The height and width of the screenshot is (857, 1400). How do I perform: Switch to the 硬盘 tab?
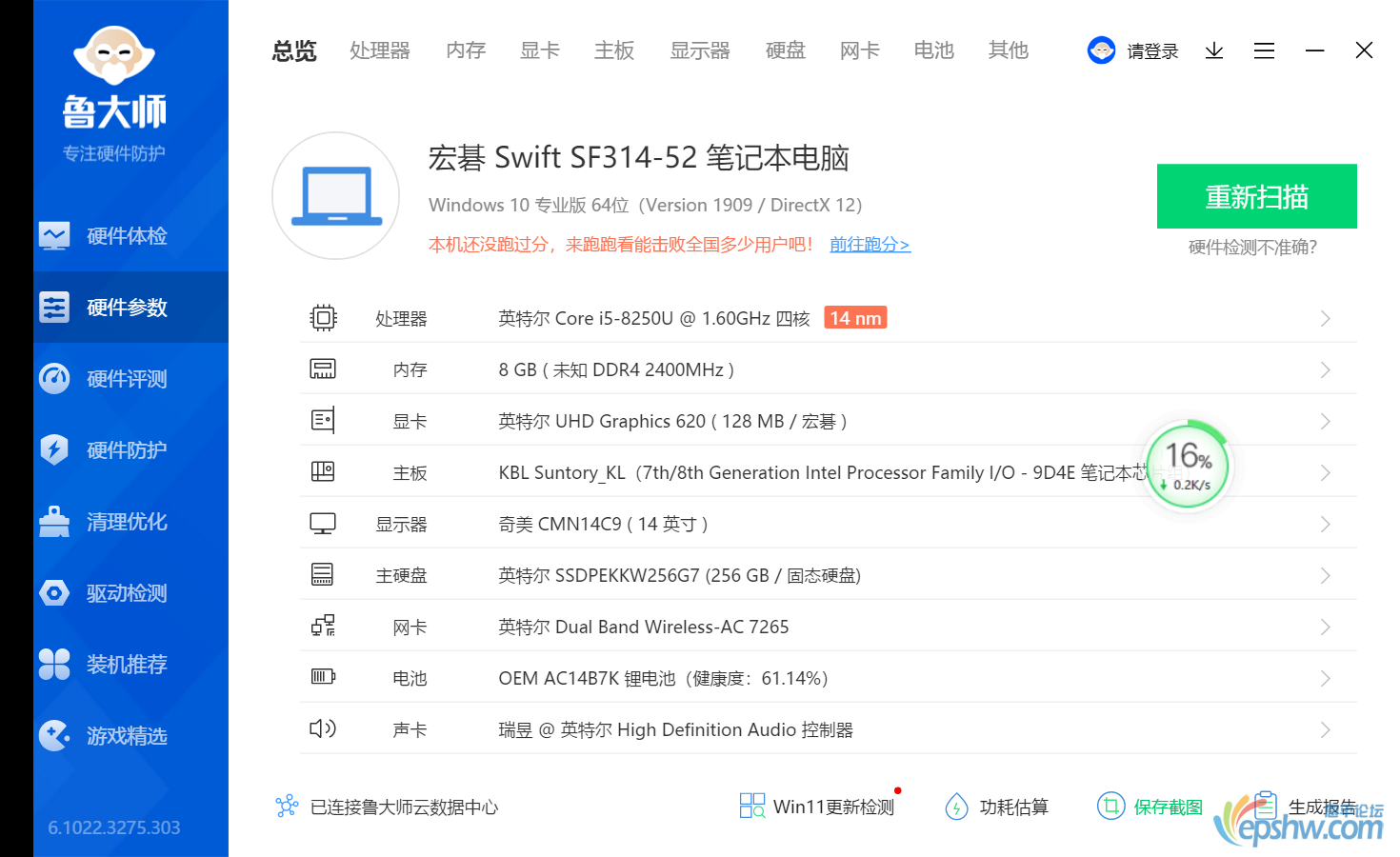786,50
